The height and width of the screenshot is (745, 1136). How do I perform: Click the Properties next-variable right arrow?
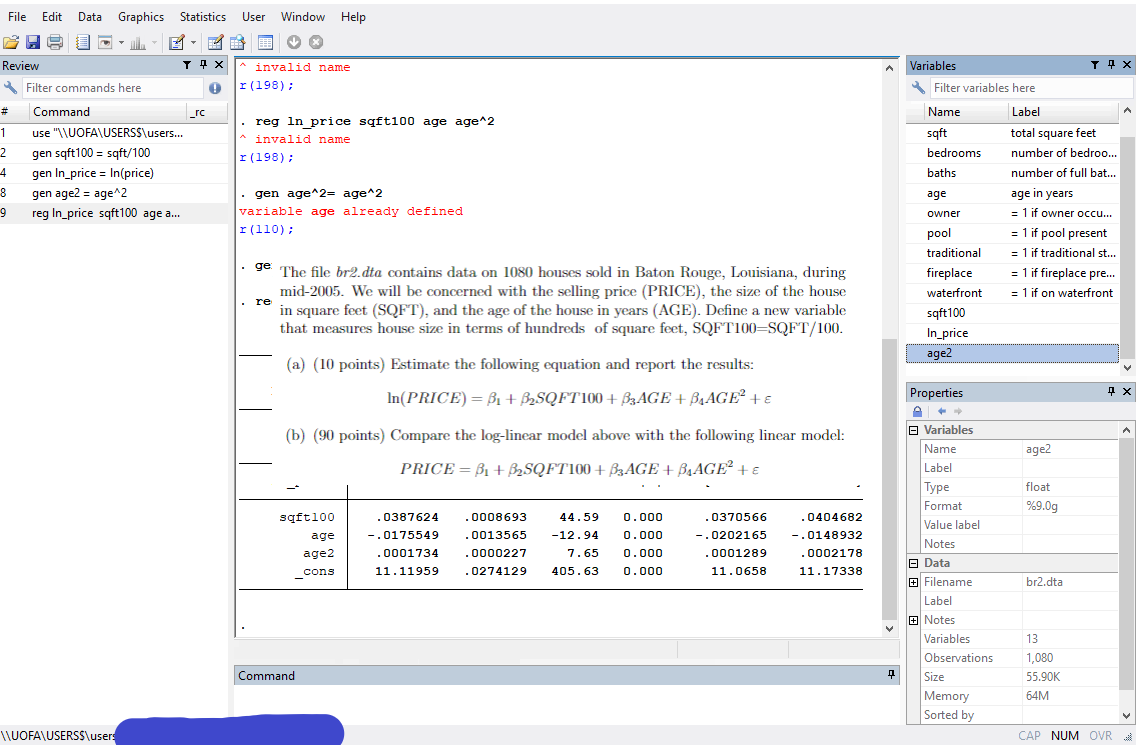(958, 411)
